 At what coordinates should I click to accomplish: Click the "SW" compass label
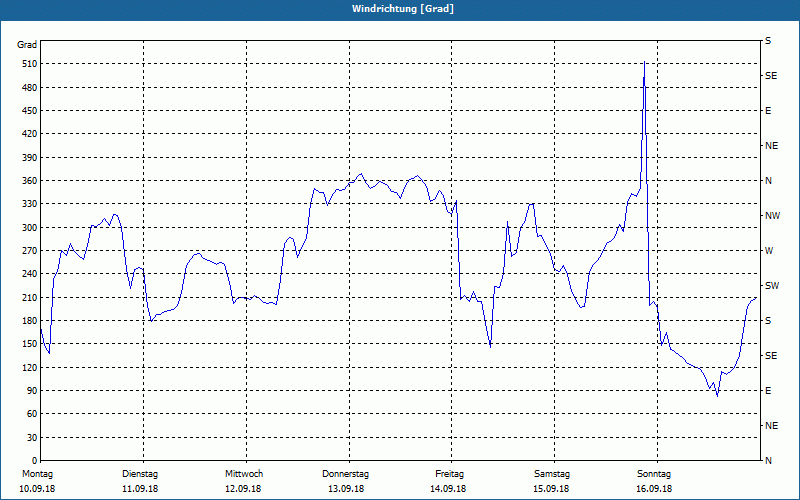772,286
